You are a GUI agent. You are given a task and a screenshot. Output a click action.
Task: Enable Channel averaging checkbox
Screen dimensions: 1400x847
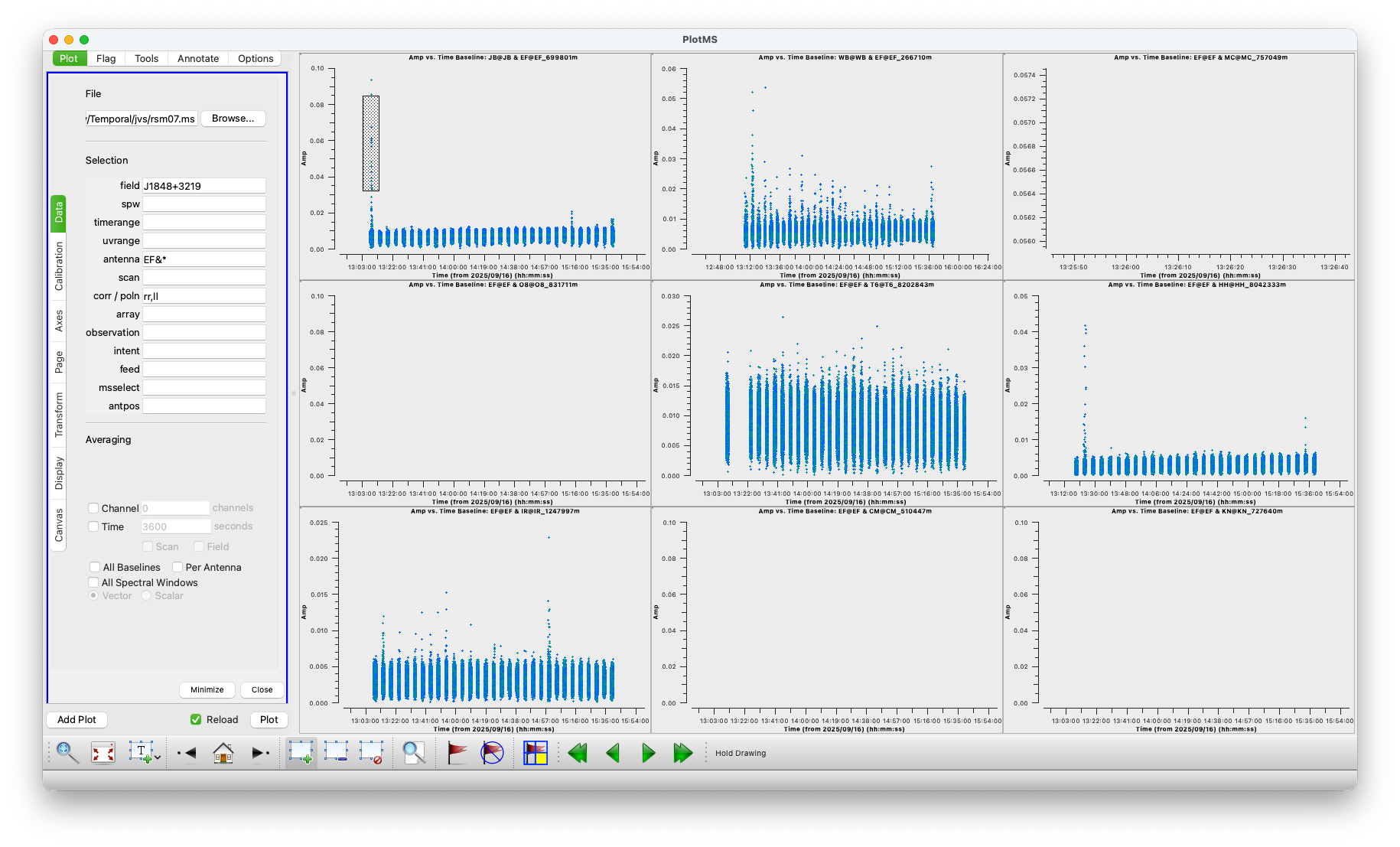(93, 508)
